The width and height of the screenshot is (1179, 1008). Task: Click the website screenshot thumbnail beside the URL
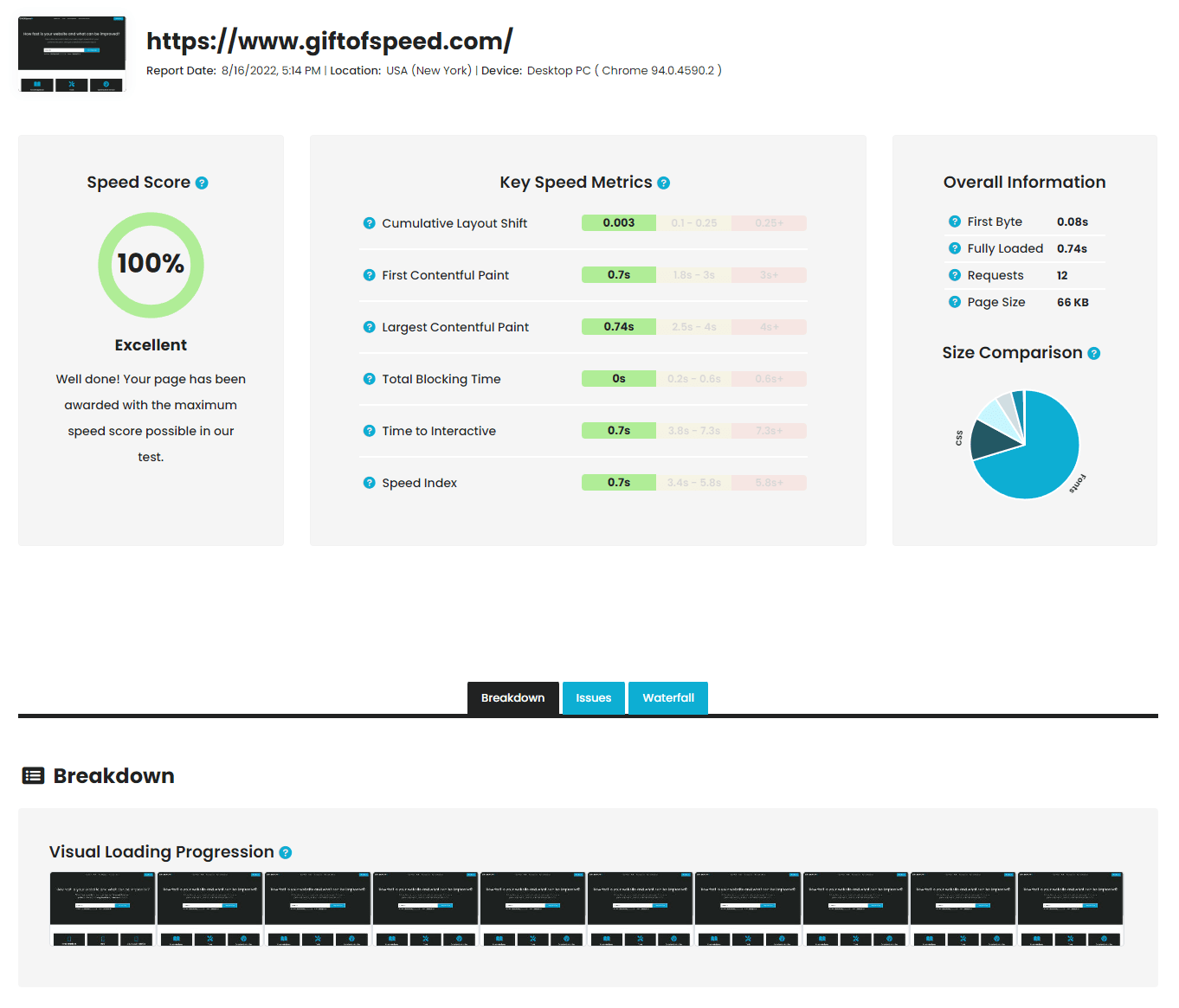click(72, 54)
